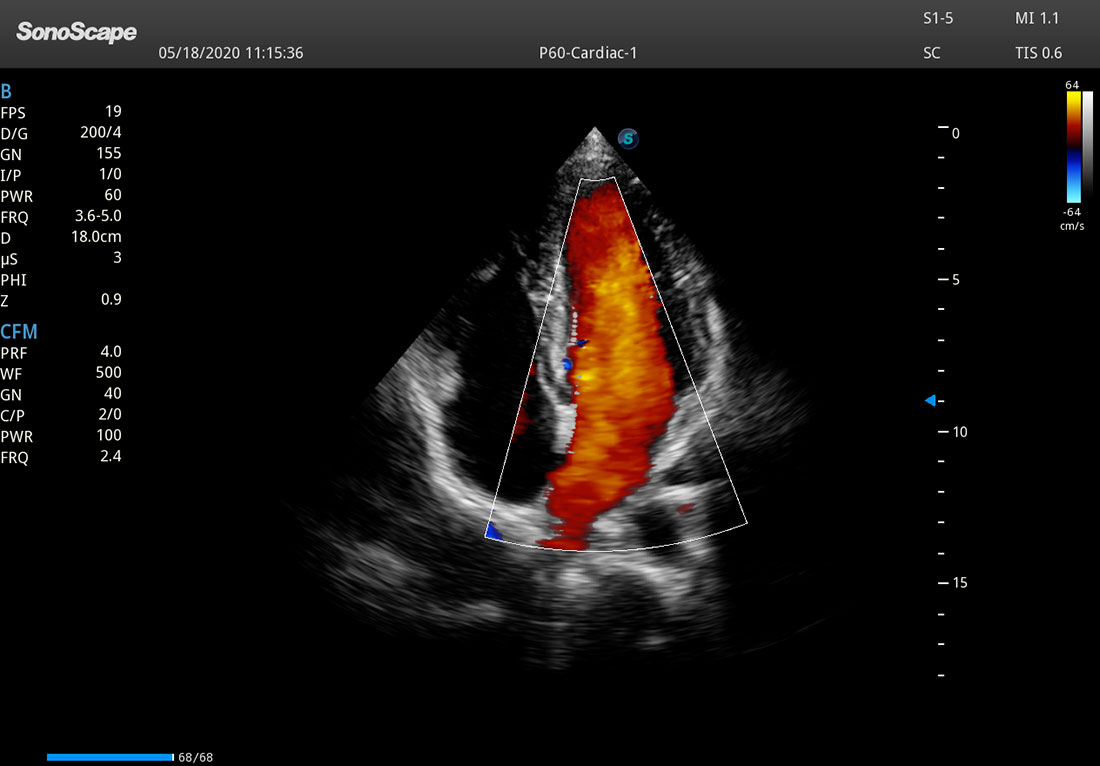Viewport: 1100px width, 766px height.
Task: Click the CFM FRQ value 2.4
Action: [x=111, y=456]
